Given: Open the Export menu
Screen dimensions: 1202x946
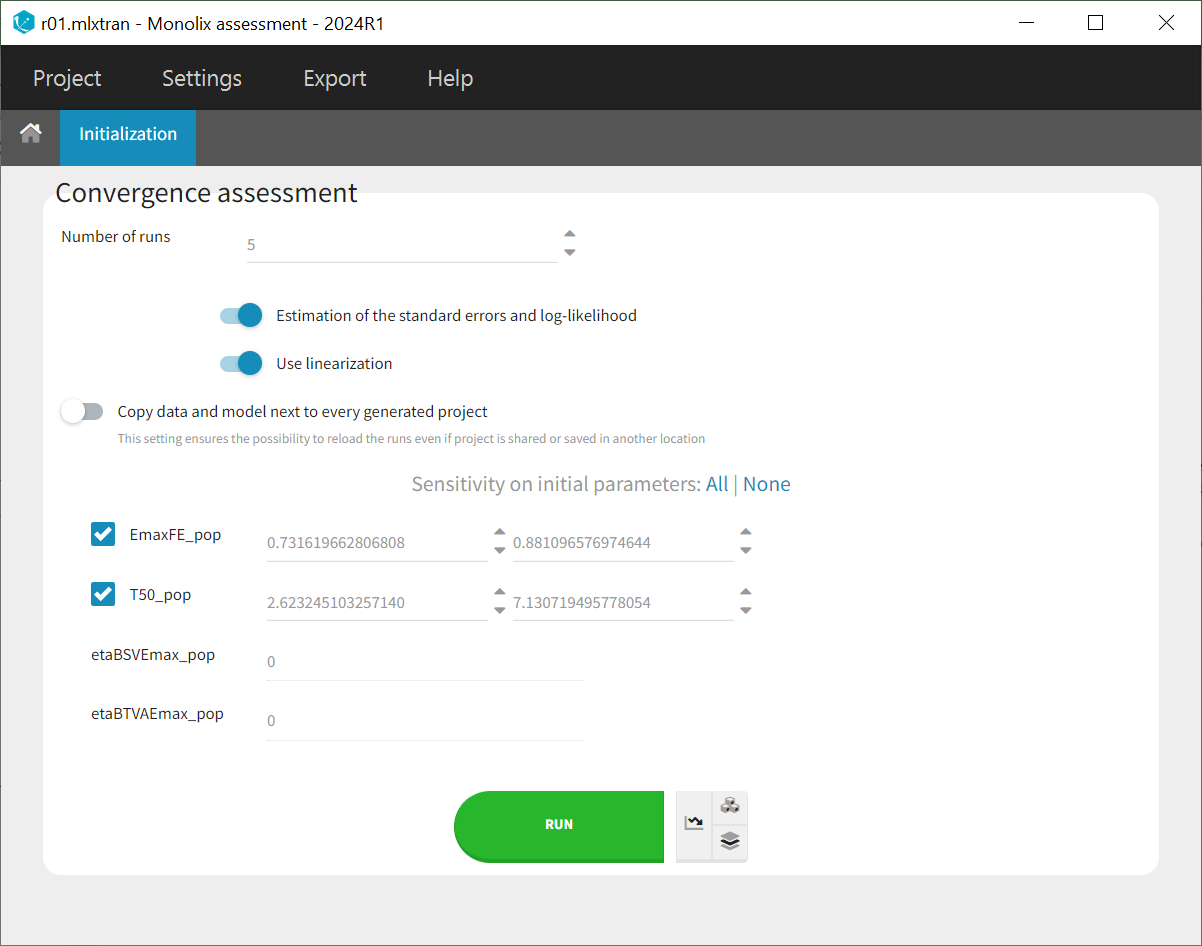Looking at the screenshot, I should pos(334,78).
